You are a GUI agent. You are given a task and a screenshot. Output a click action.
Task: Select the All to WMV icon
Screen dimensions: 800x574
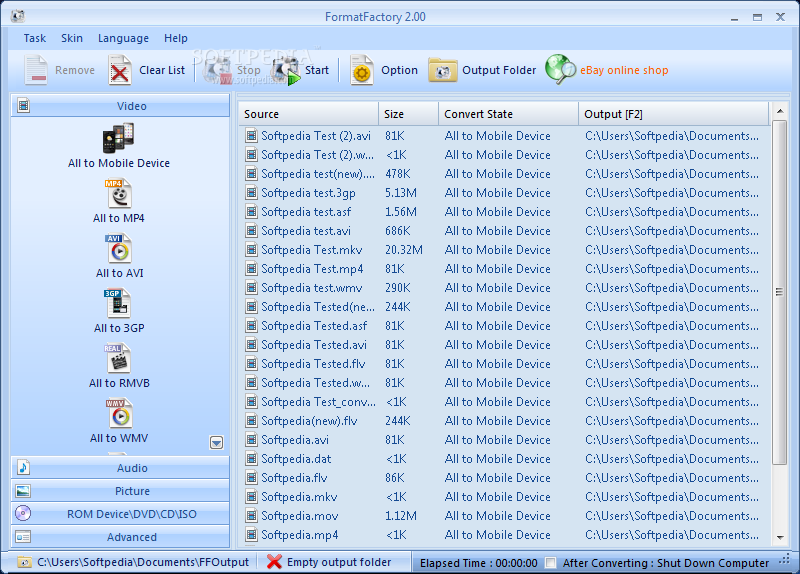tap(119, 414)
